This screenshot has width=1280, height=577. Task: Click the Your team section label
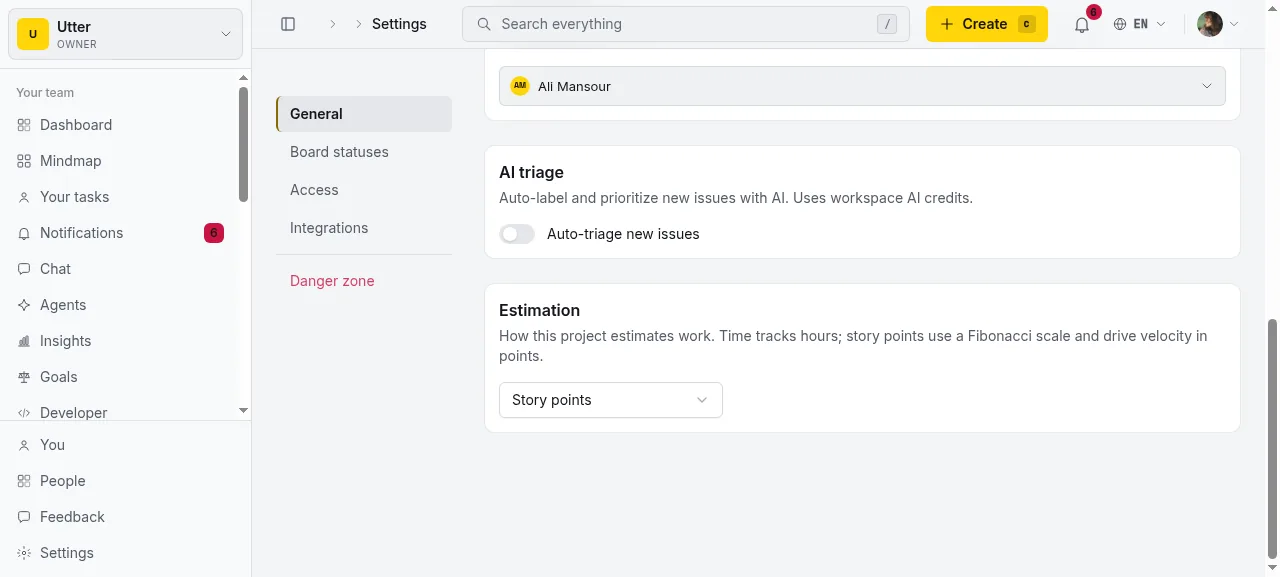45,93
